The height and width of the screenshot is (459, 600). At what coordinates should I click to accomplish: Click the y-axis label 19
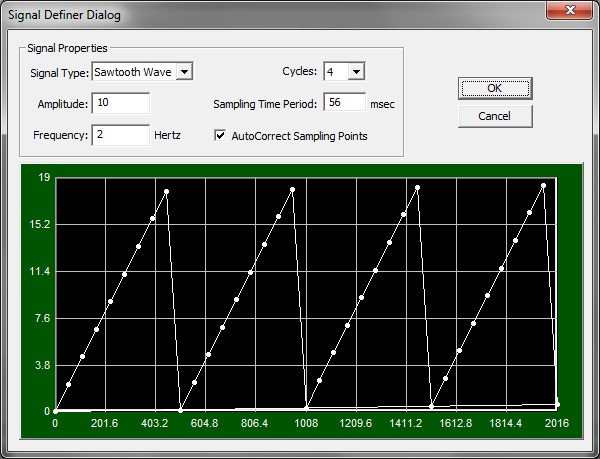[44, 177]
